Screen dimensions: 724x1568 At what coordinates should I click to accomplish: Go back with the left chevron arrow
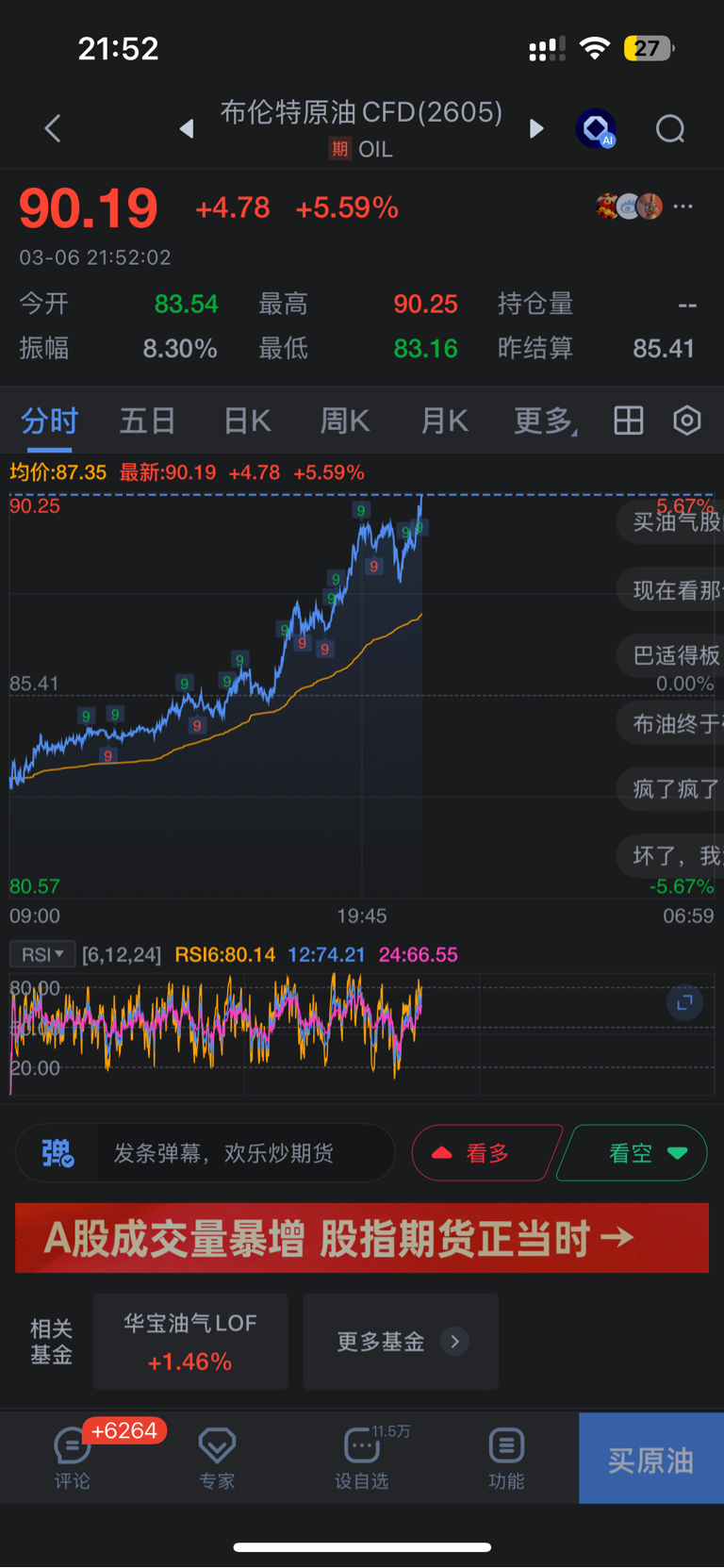(53, 128)
